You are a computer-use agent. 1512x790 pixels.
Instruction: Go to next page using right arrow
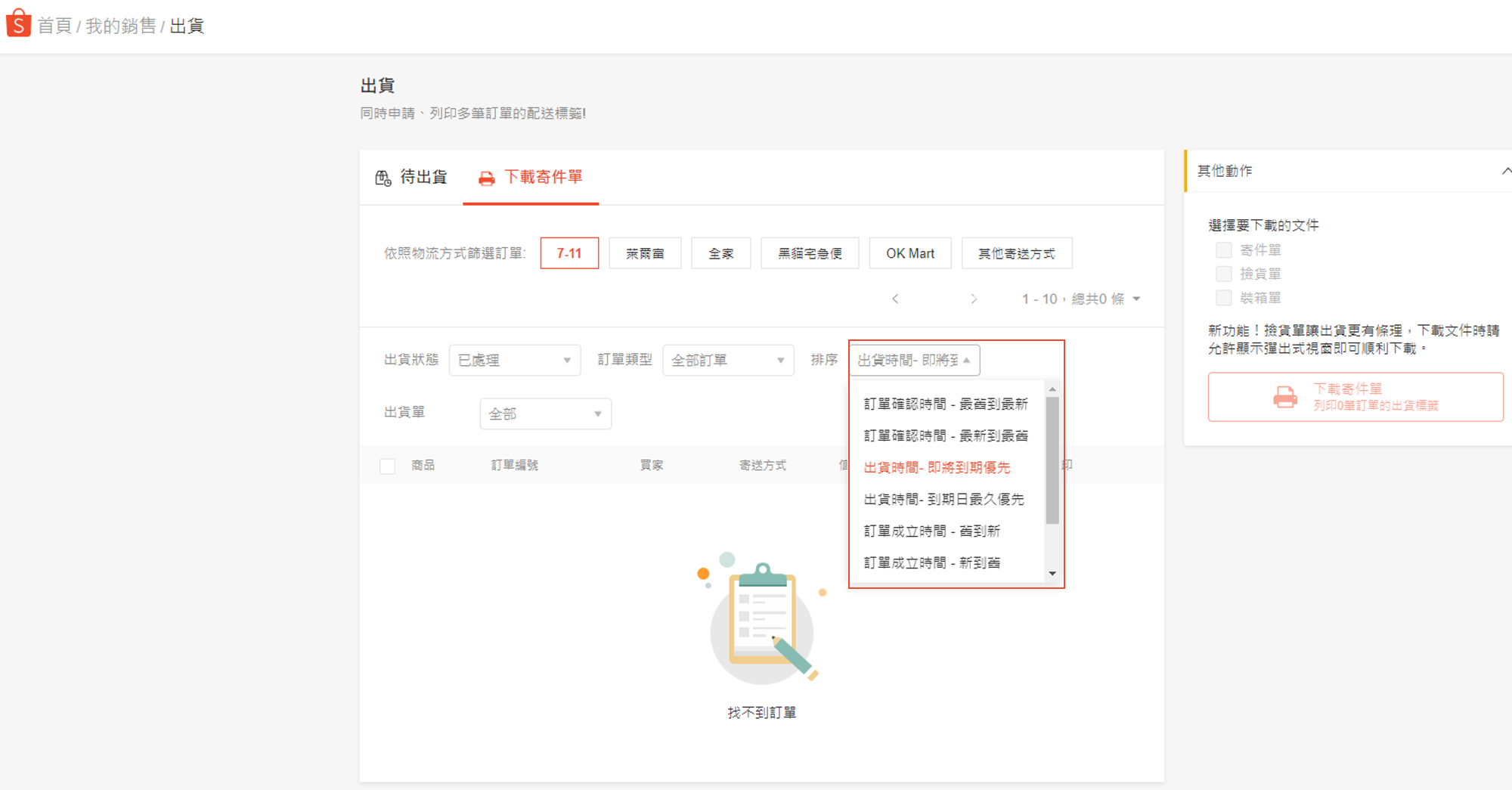point(974,299)
